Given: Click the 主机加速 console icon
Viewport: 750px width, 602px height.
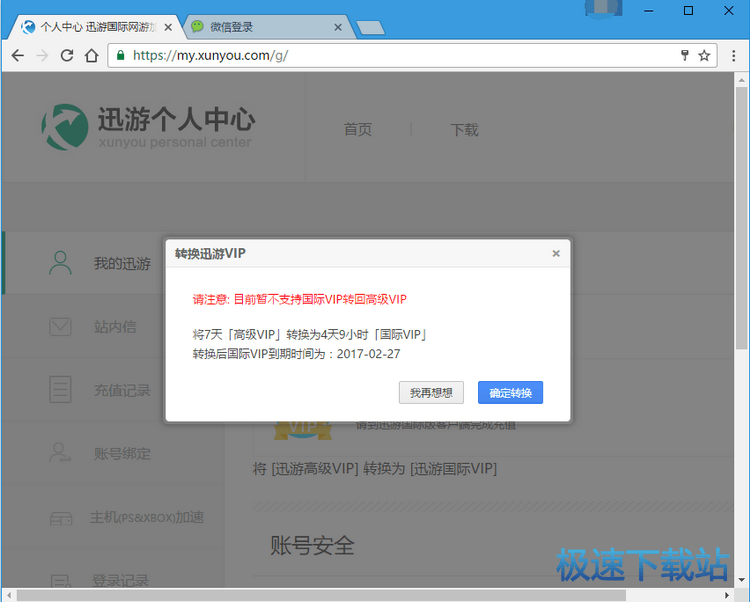Looking at the screenshot, I should (x=61, y=518).
